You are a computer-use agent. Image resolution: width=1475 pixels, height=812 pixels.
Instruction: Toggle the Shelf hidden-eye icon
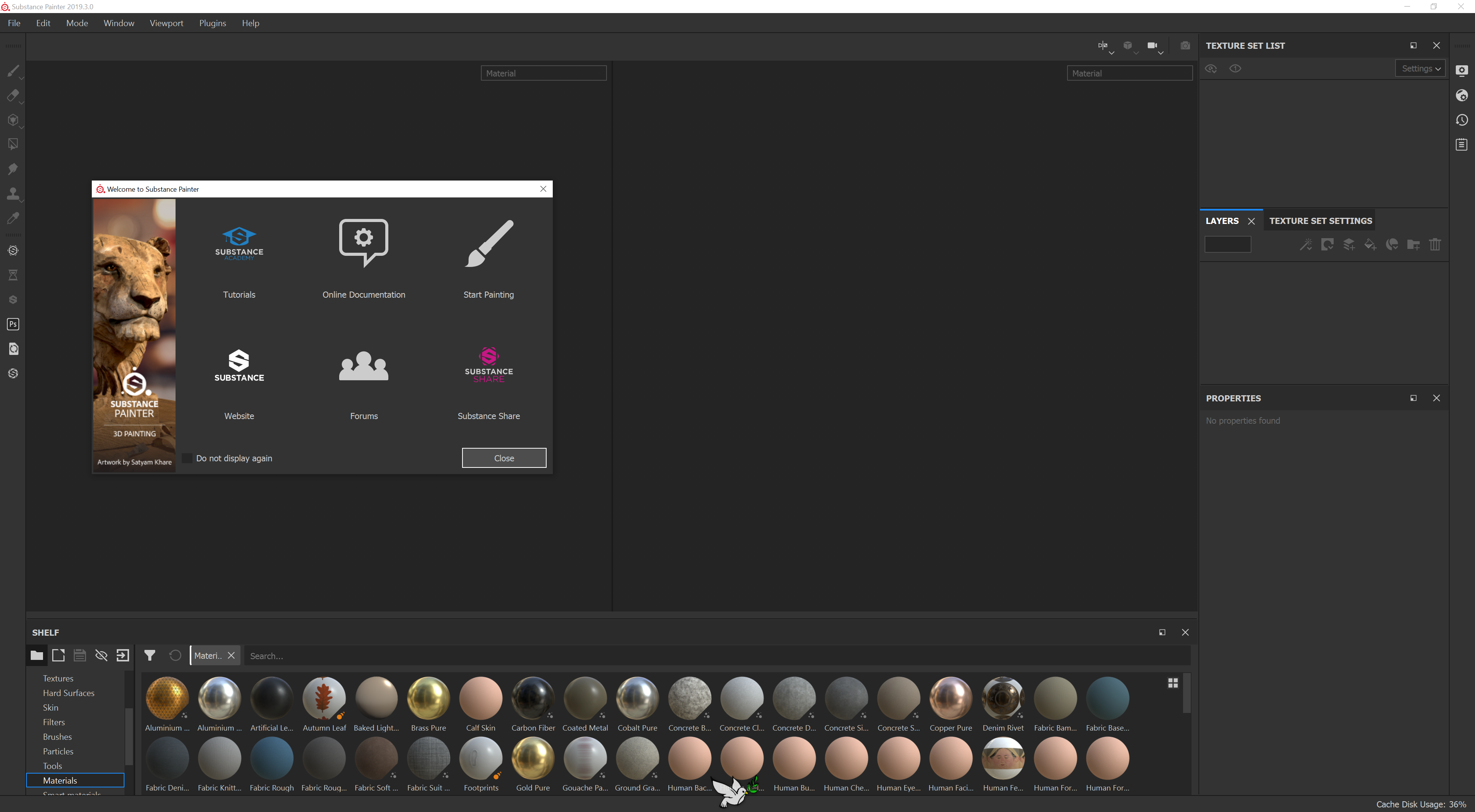tap(101, 655)
